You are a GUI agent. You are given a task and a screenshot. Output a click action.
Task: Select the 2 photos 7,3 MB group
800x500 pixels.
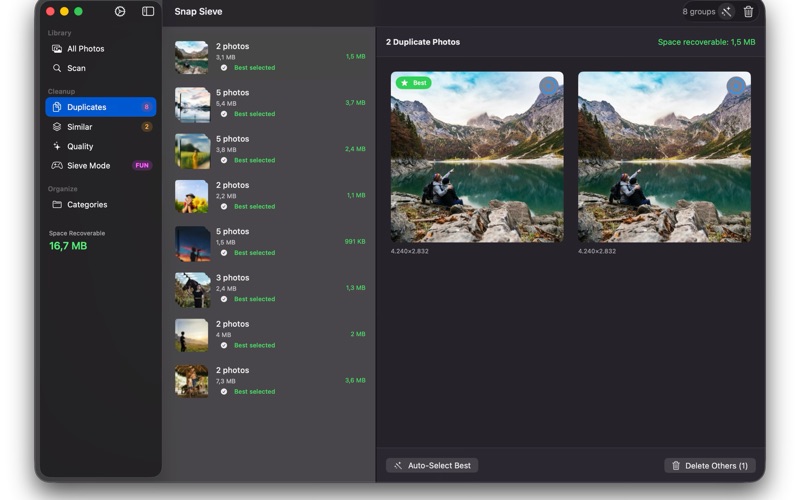pos(270,381)
